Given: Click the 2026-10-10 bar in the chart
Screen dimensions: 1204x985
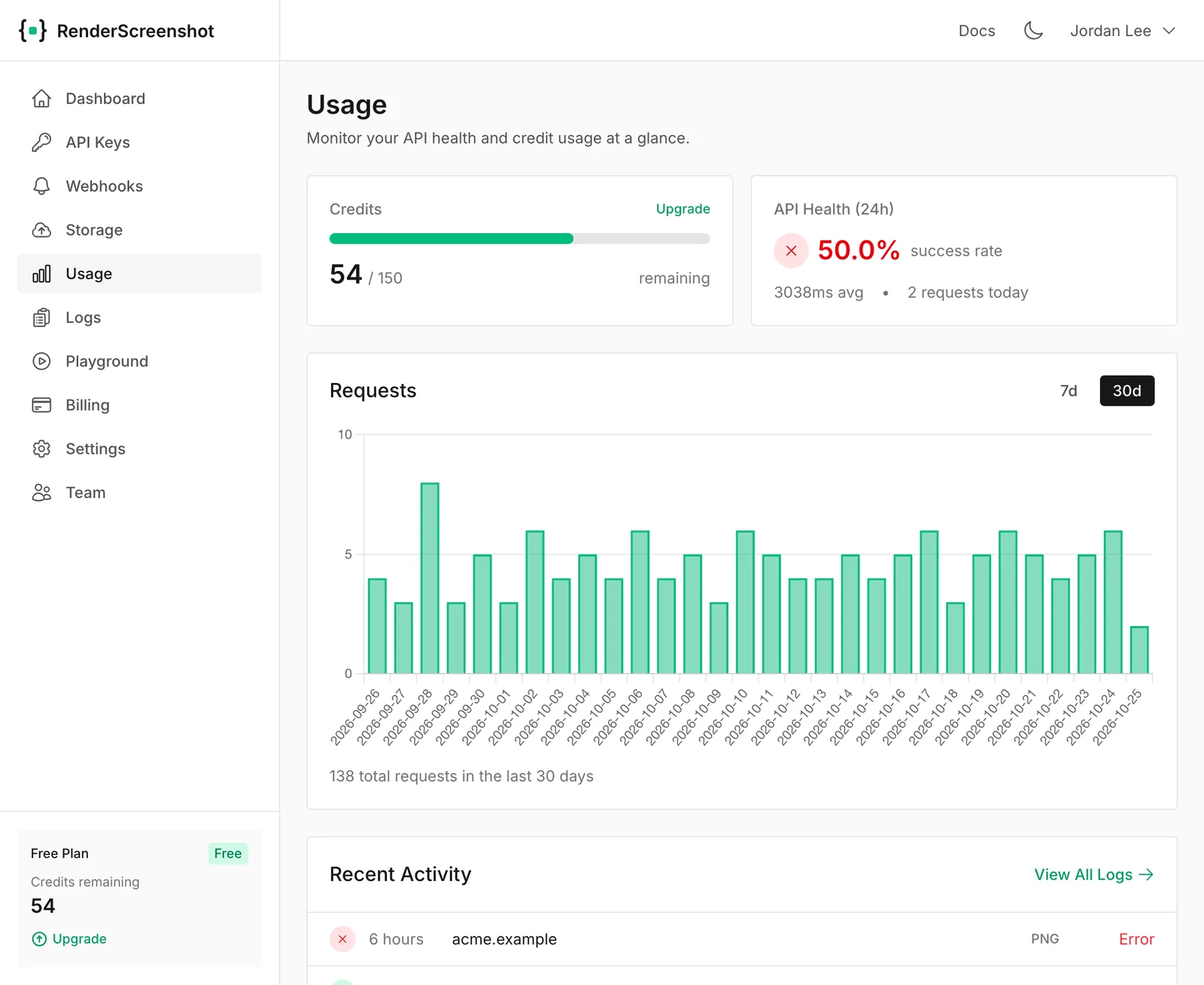Looking at the screenshot, I should tap(745, 602).
